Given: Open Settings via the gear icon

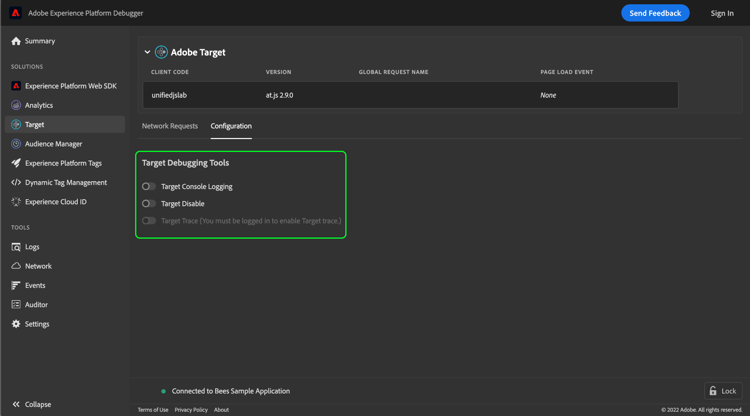Looking at the screenshot, I should pyautogui.click(x=16, y=324).
